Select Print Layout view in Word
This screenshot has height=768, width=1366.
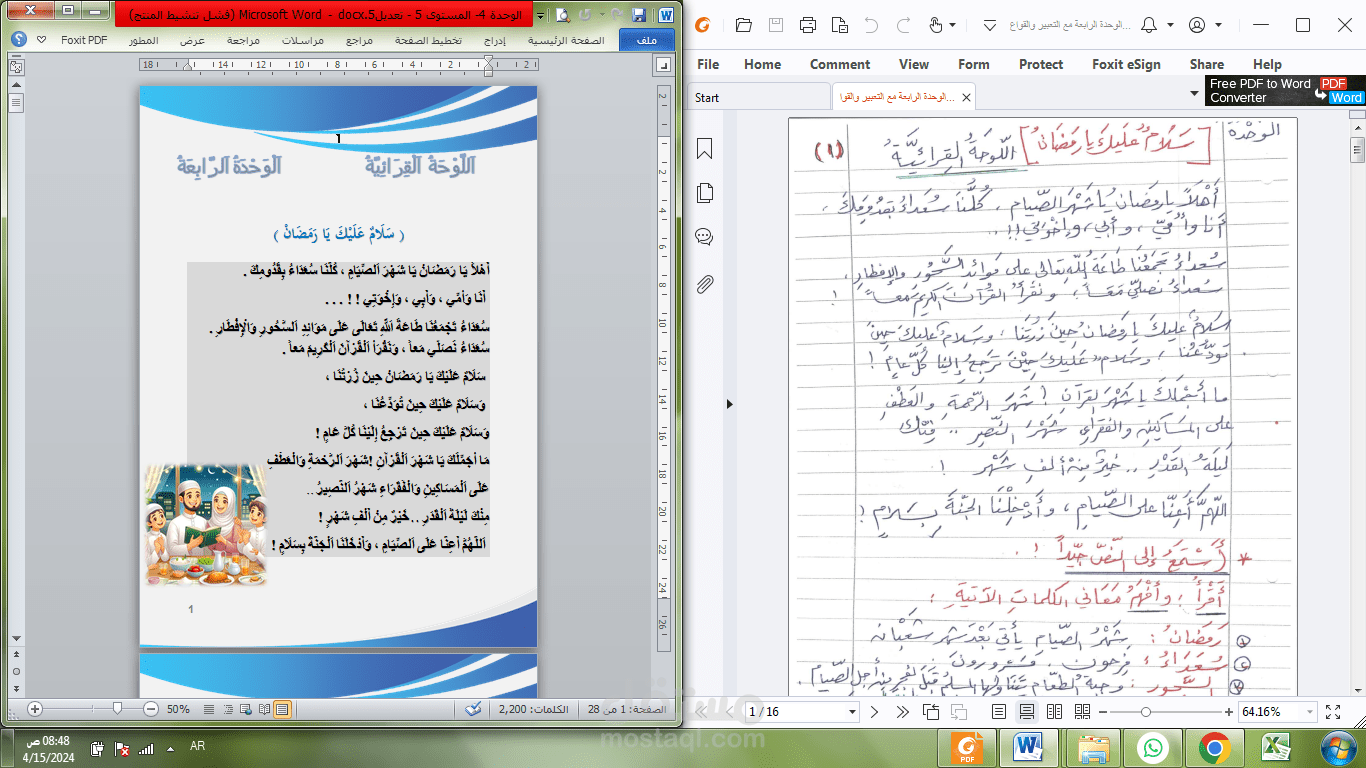(283, 709)
